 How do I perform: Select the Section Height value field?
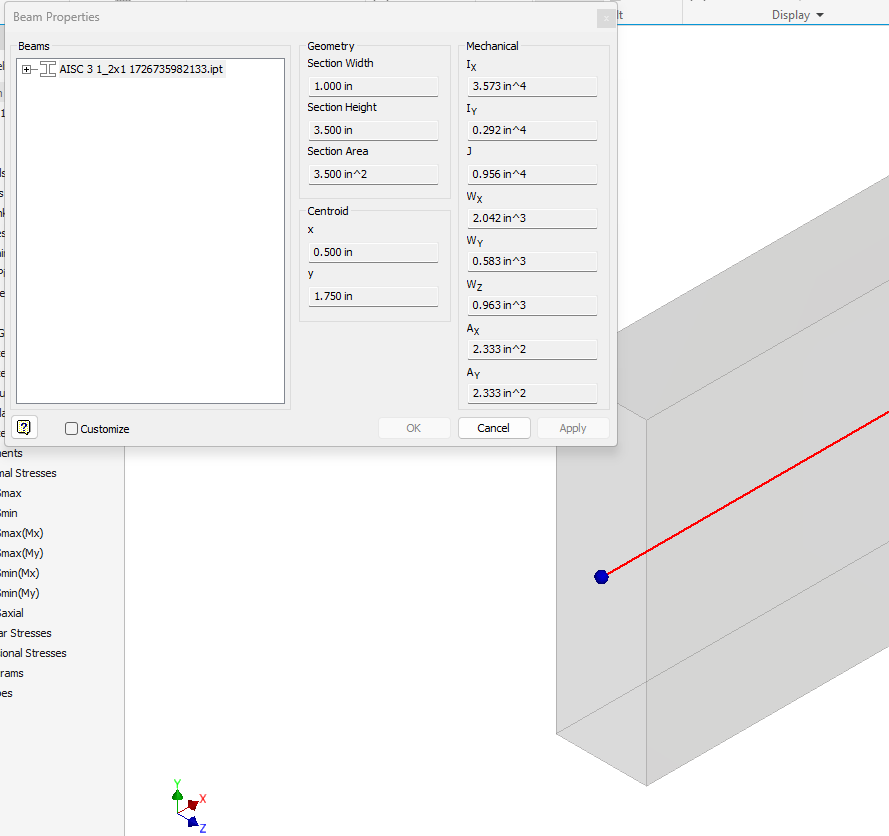tap(373, 130)
